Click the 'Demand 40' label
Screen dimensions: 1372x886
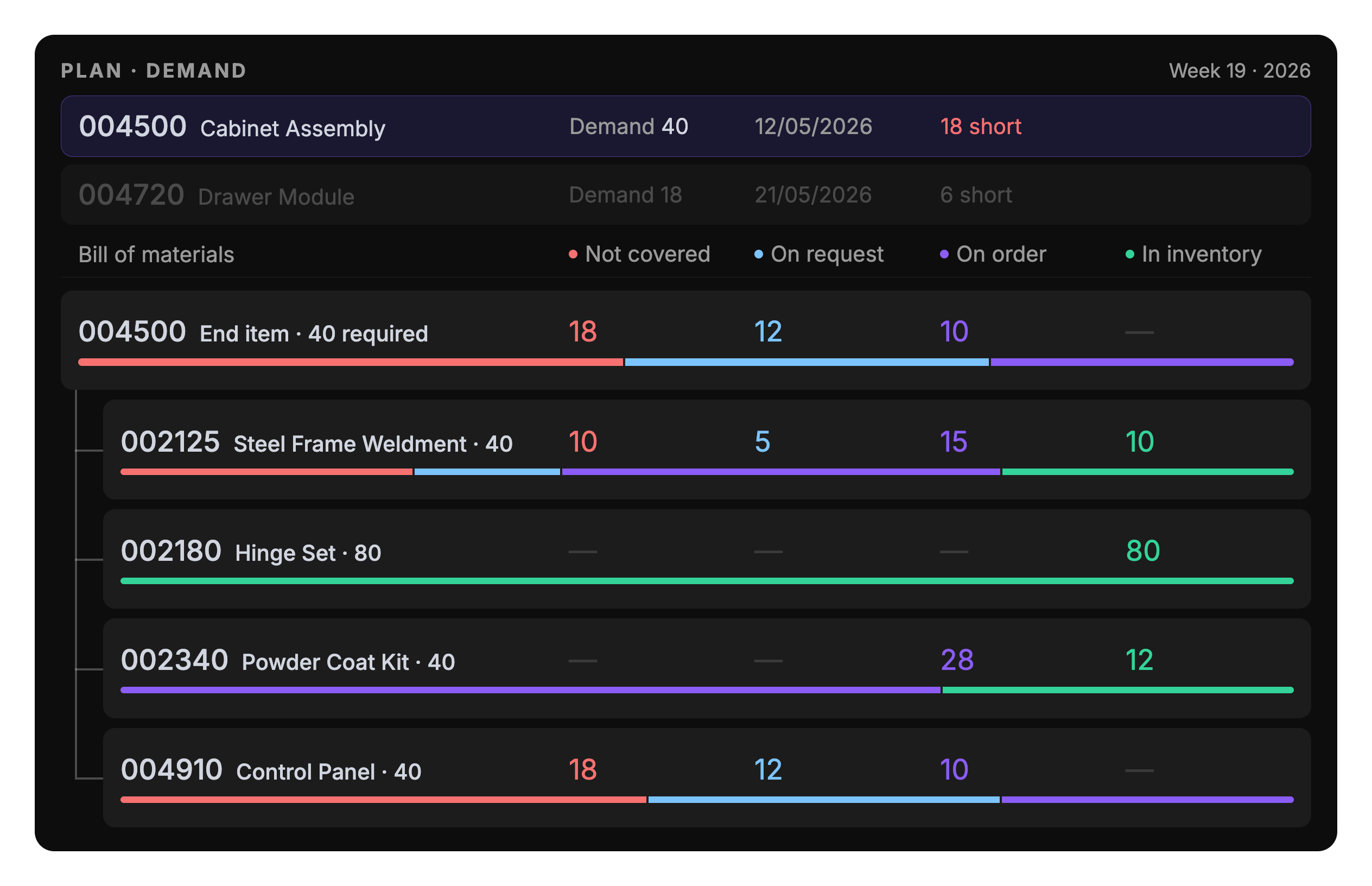[x=628, y=126]
